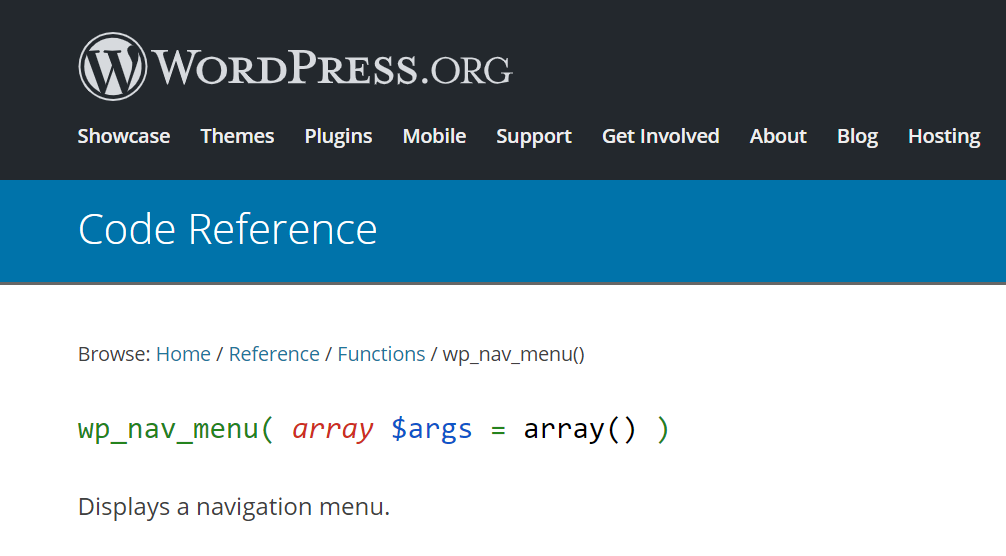This screenshot has width=1006, height=556.
Task: Go to the Blog
Action: point(857,136)
